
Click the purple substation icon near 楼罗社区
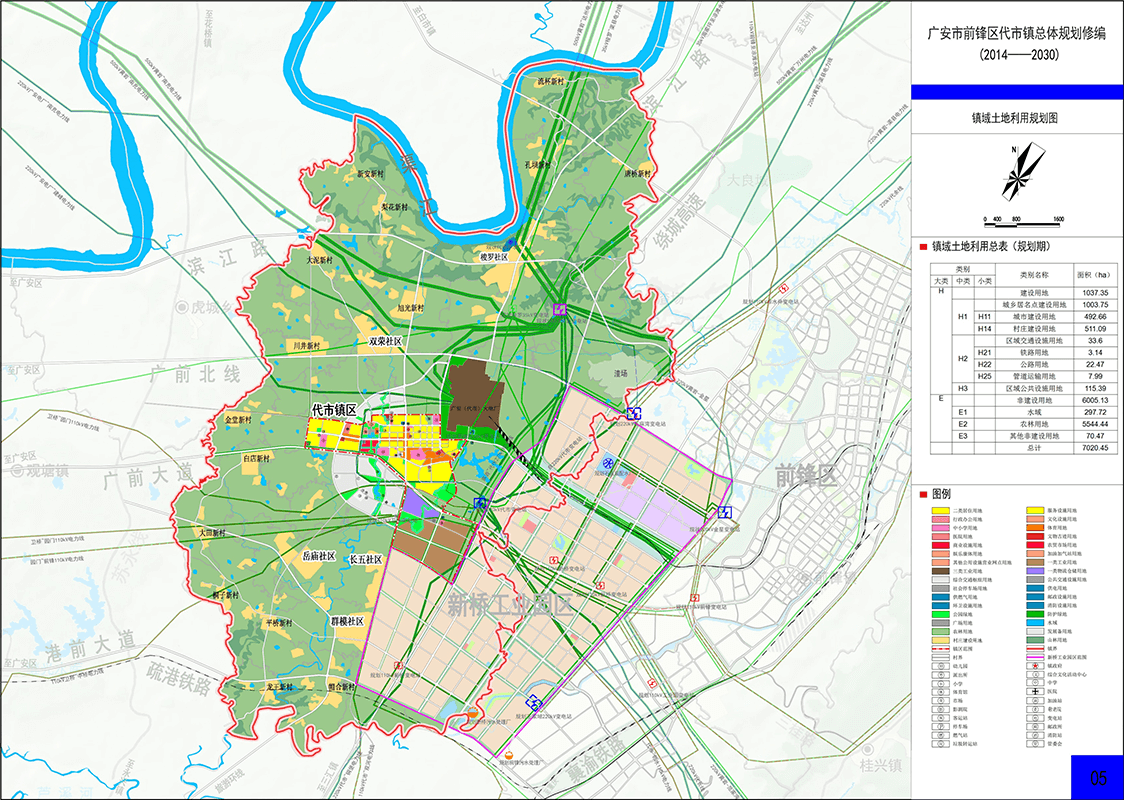(561, 309)
